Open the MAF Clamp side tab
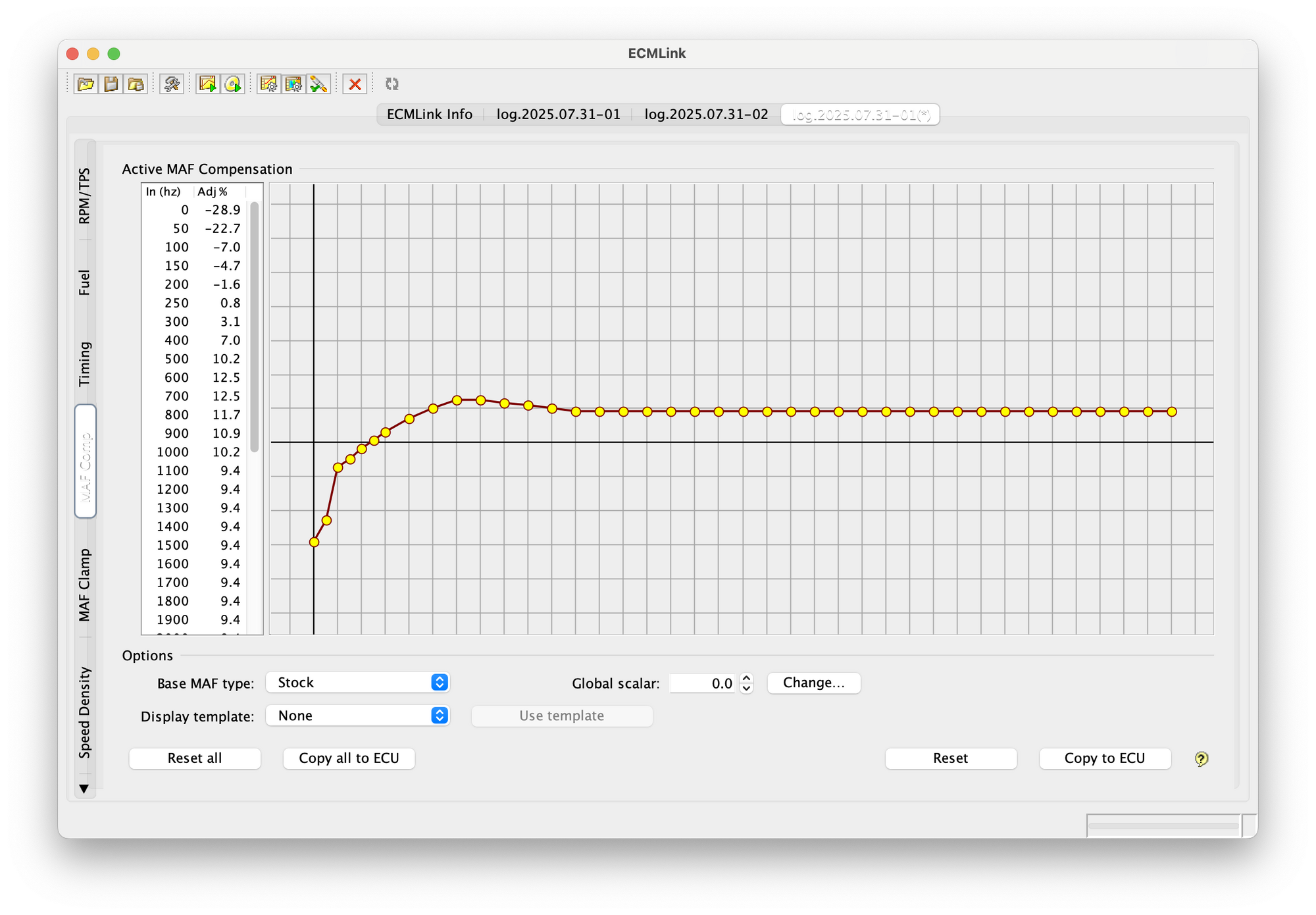 coord(84,585)
